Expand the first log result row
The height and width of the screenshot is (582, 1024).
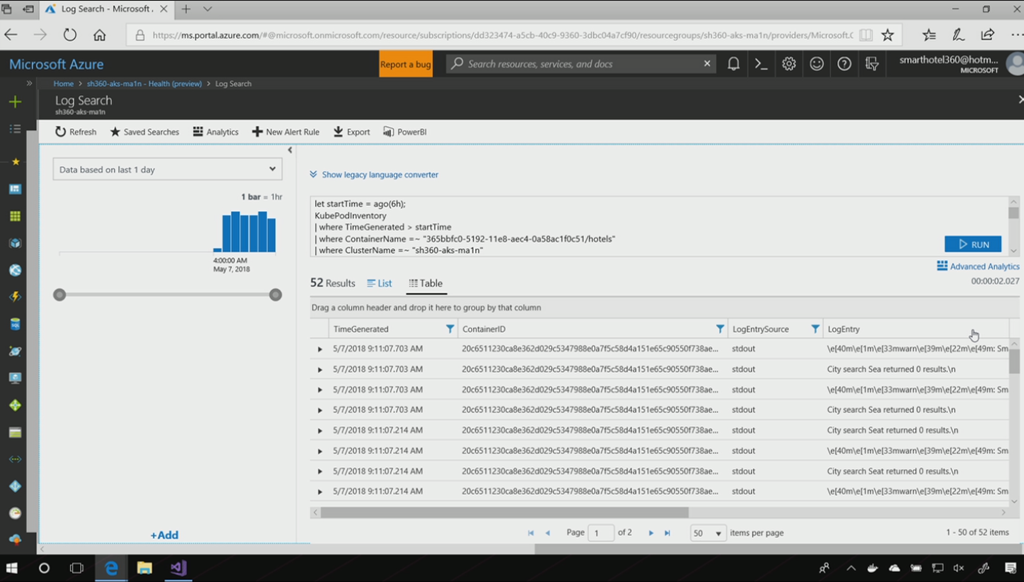[x=320, y=349]
